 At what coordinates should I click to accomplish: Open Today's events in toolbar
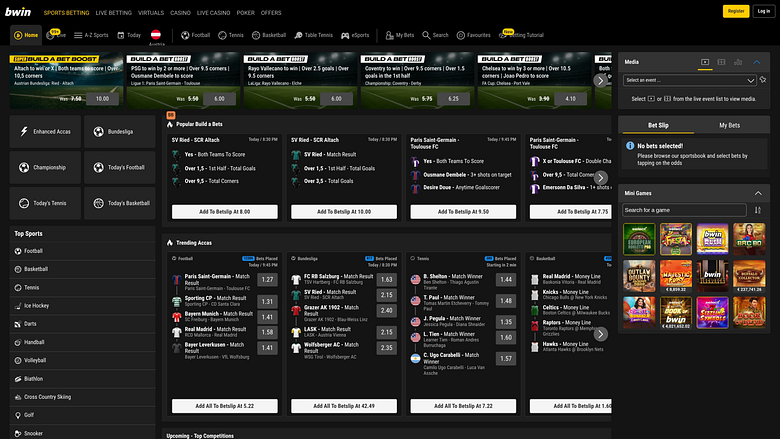[x=129, y=35]
